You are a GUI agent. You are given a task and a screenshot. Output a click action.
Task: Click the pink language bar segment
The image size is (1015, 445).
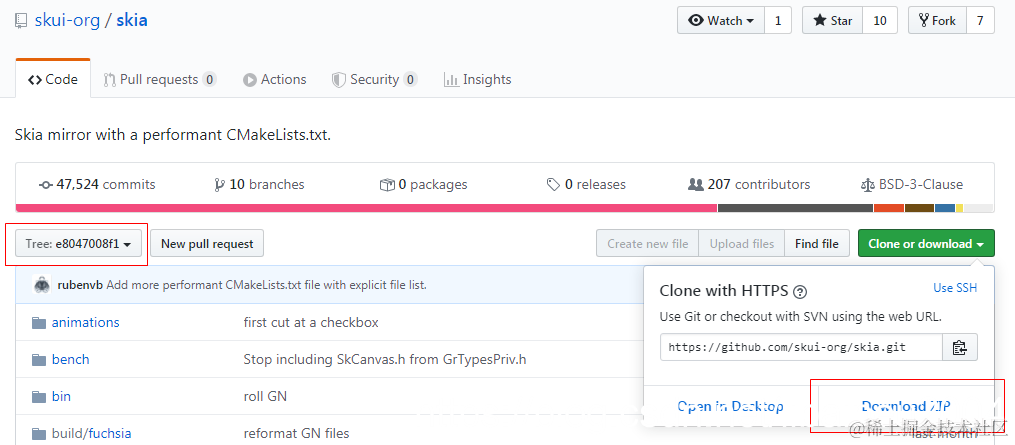pos(366,208)
